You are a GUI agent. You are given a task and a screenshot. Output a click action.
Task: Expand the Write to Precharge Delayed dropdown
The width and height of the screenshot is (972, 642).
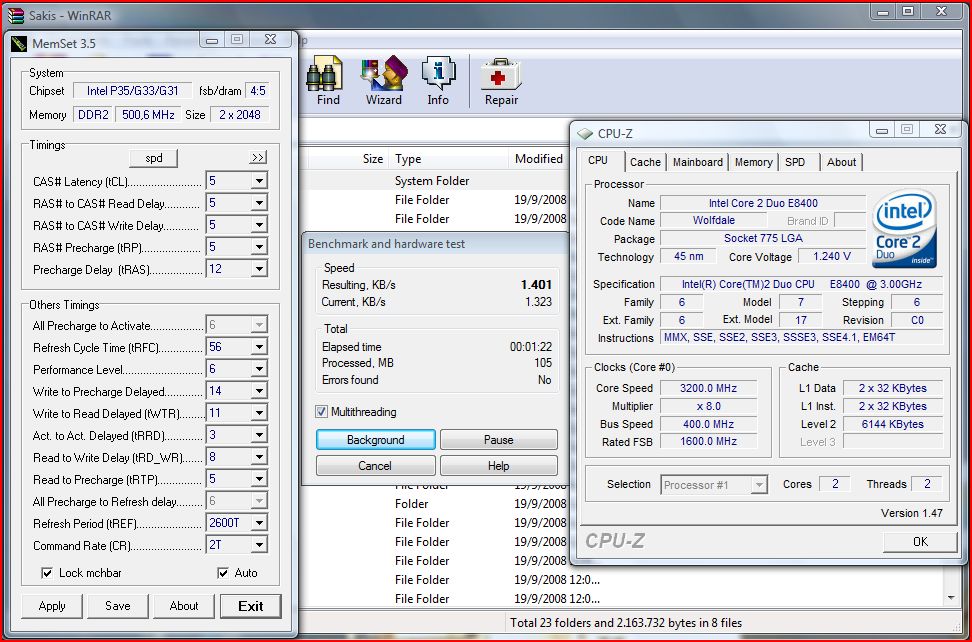coord(259,391)
